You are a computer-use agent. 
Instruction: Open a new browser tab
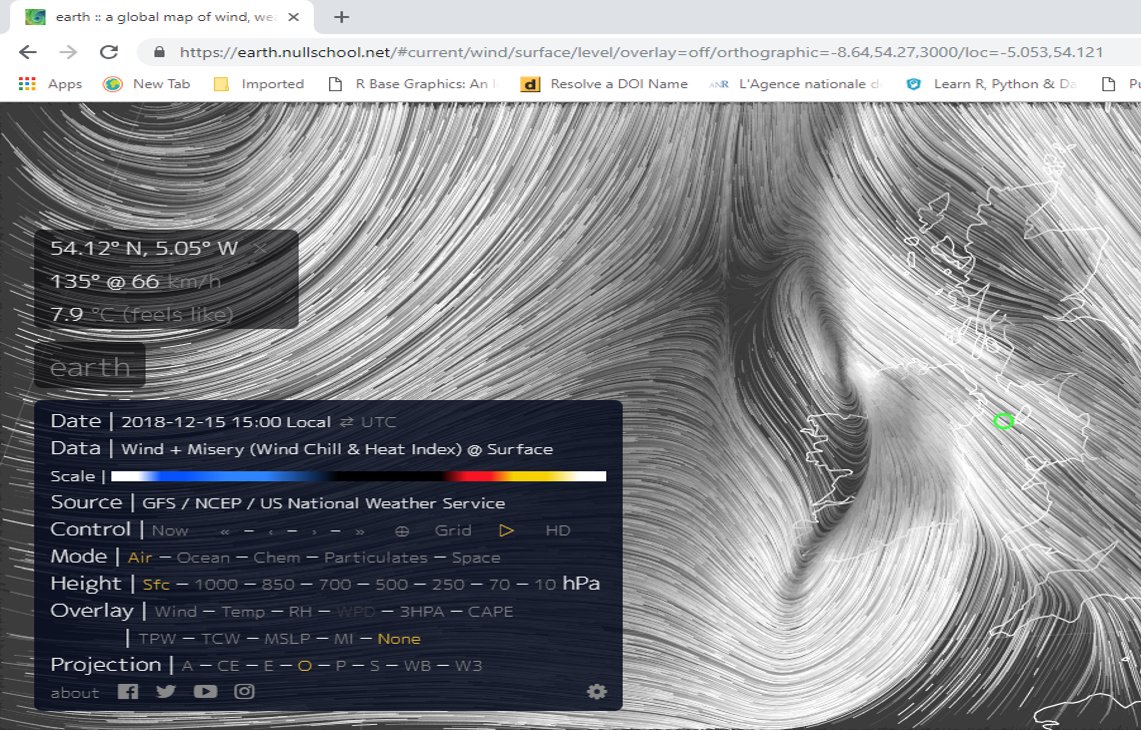pos(341,17)
